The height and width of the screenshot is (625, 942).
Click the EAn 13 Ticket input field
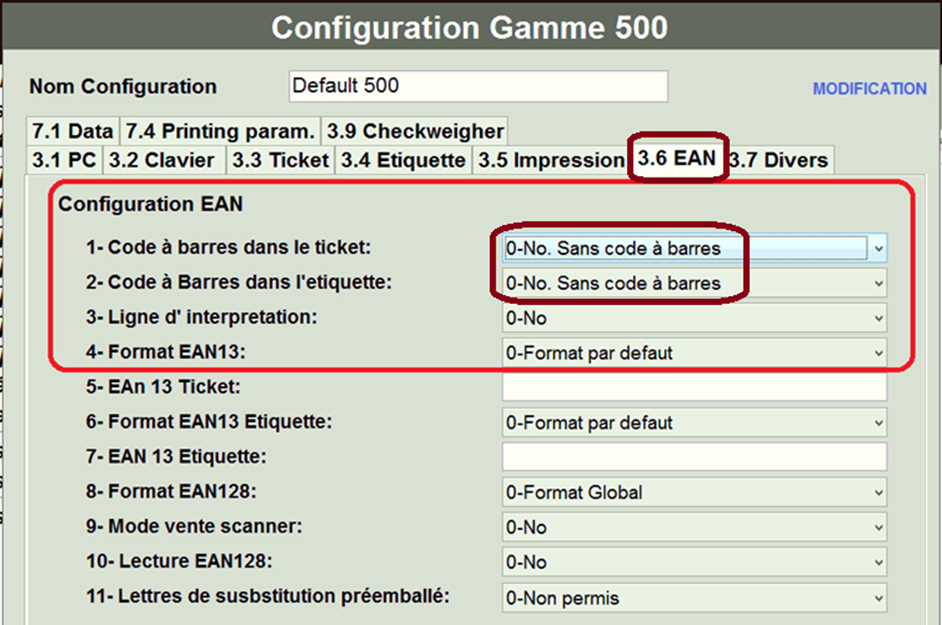click(x=694, y=388)
